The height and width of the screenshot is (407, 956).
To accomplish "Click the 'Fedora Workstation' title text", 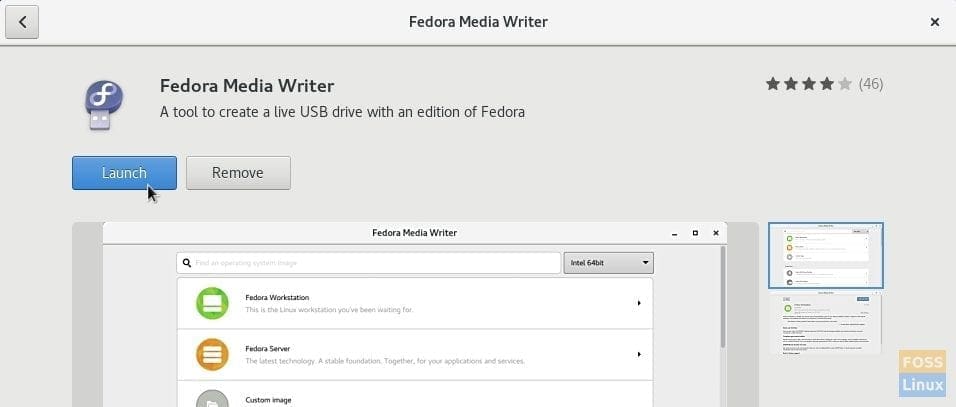I will pos(277,297).
